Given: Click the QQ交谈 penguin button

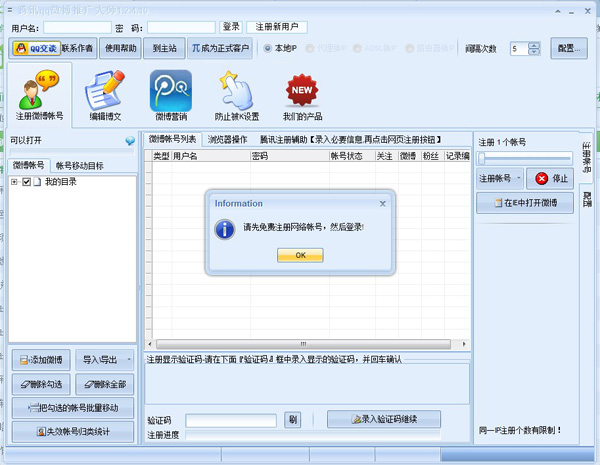Looking at the screenshot, I should (36, 48).
